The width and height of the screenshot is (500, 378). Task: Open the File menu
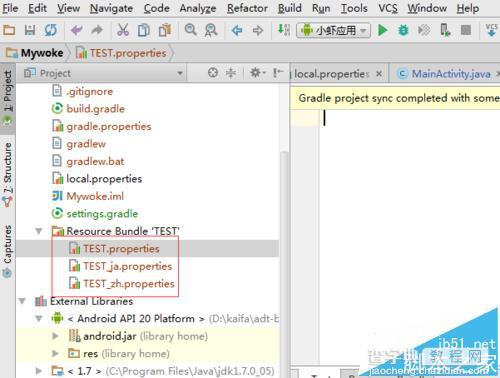click(x=10, y=8)
